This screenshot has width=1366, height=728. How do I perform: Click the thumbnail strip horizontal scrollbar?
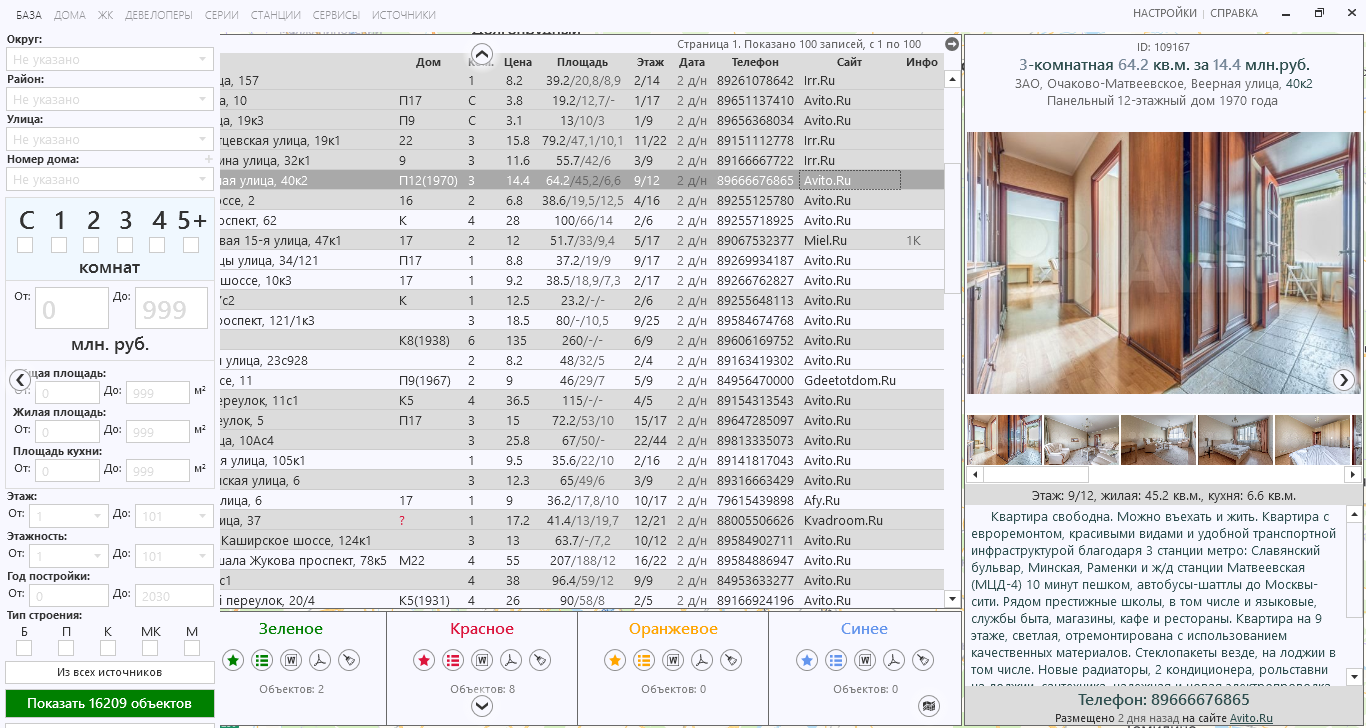pos(1035,475)
